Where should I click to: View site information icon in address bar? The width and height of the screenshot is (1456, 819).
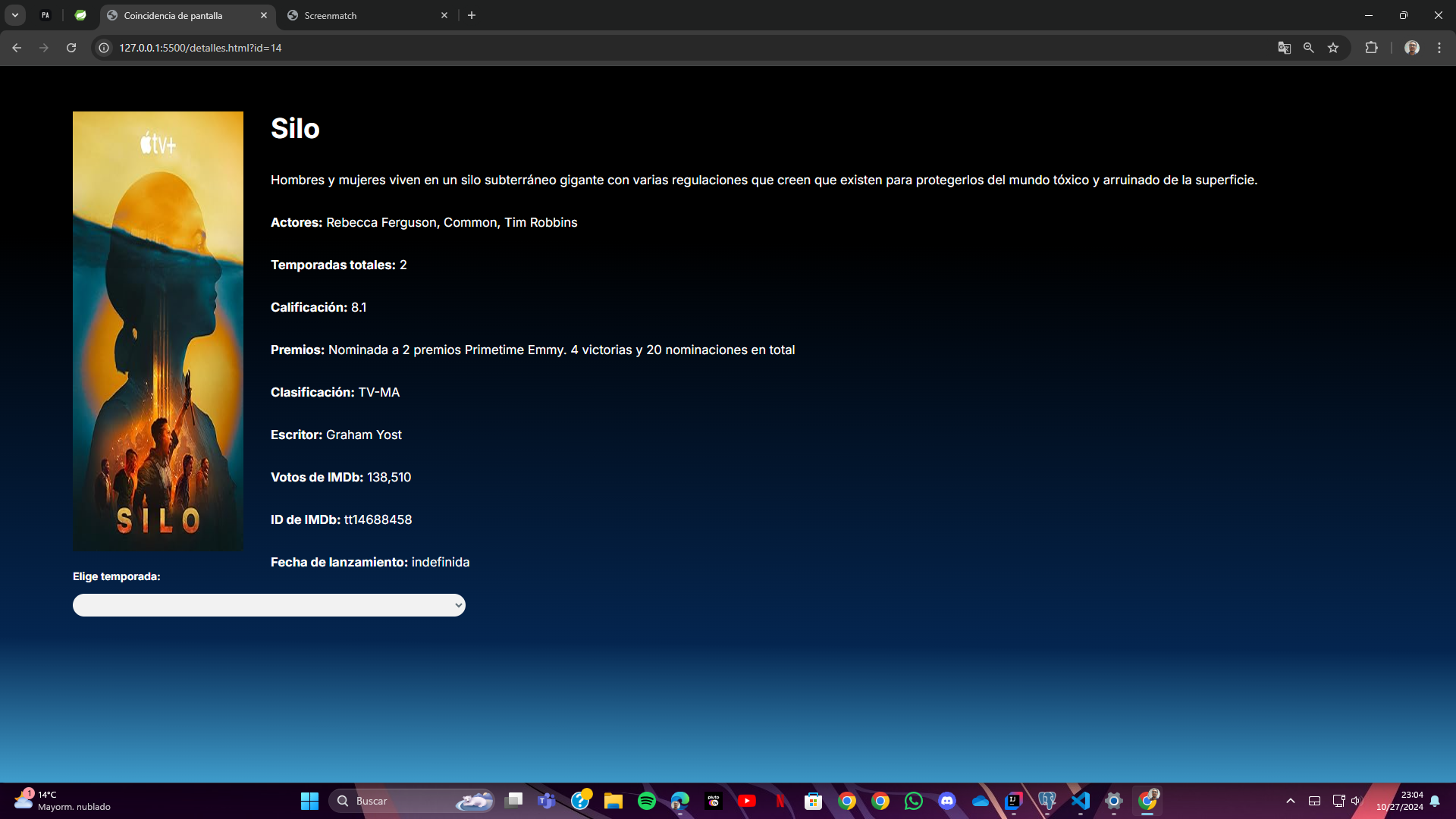[x=104, y=48]
